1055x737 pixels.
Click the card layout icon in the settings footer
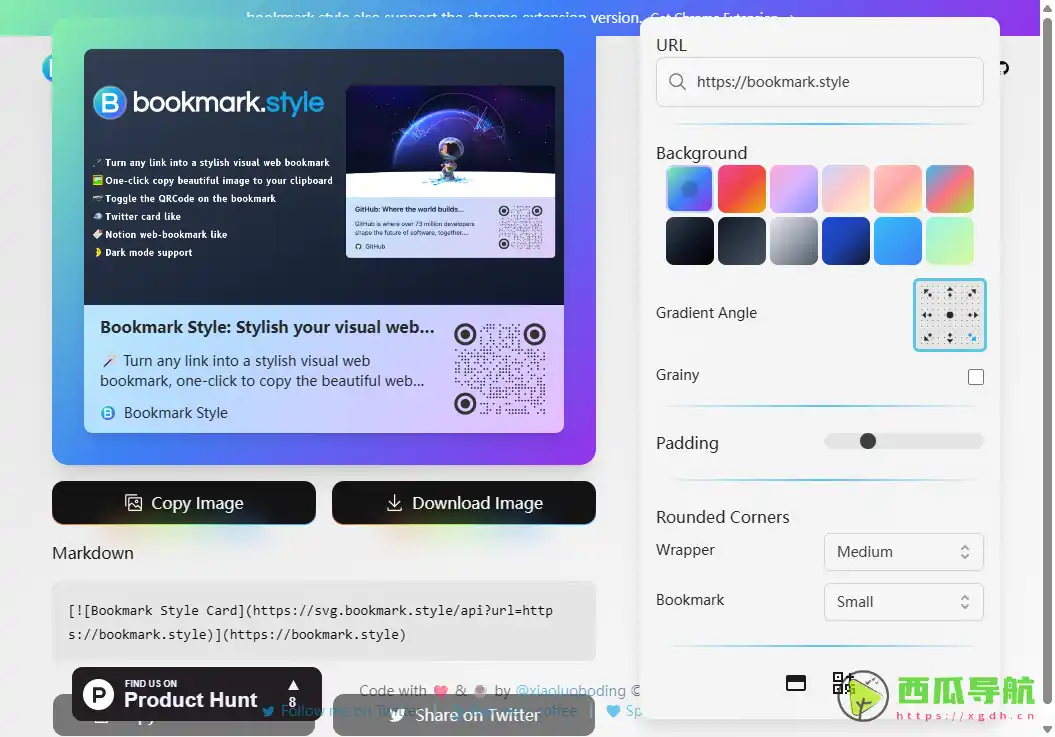[x=796, y=683]
